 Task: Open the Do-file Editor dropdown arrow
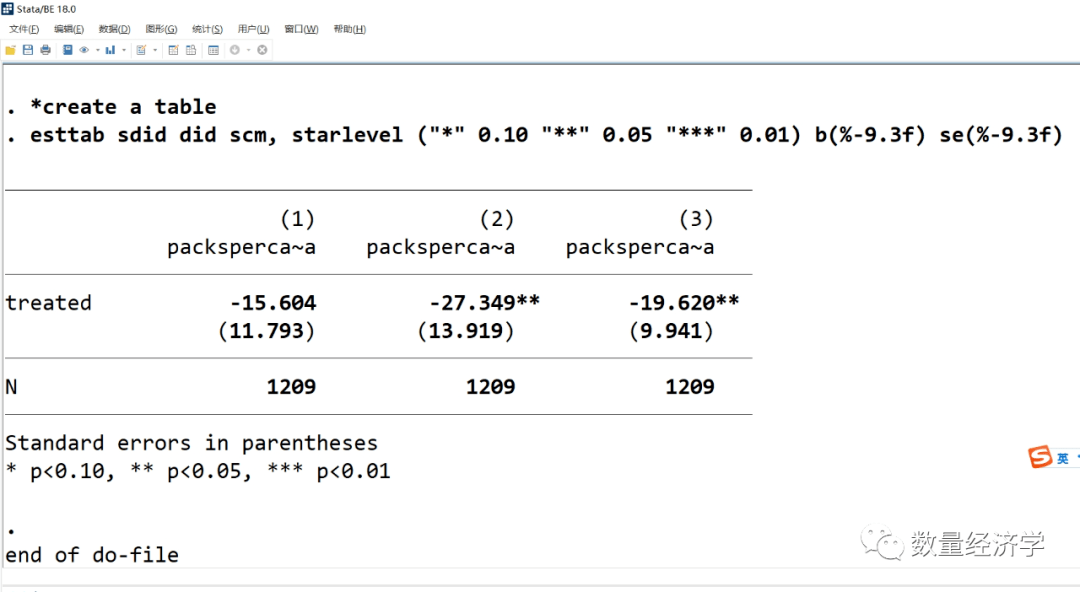click(155, 50)
